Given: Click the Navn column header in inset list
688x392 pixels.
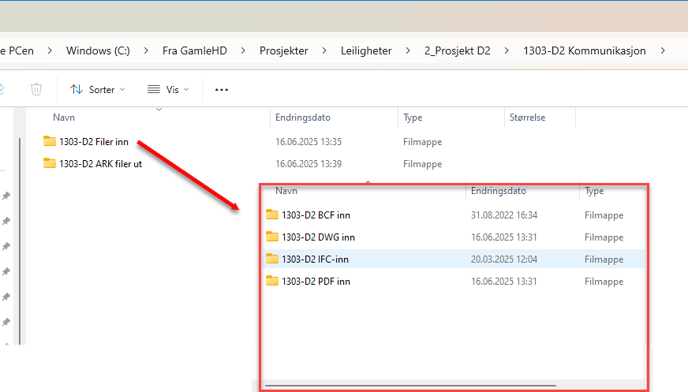Looking at the screenshot, I should (286, 191).
